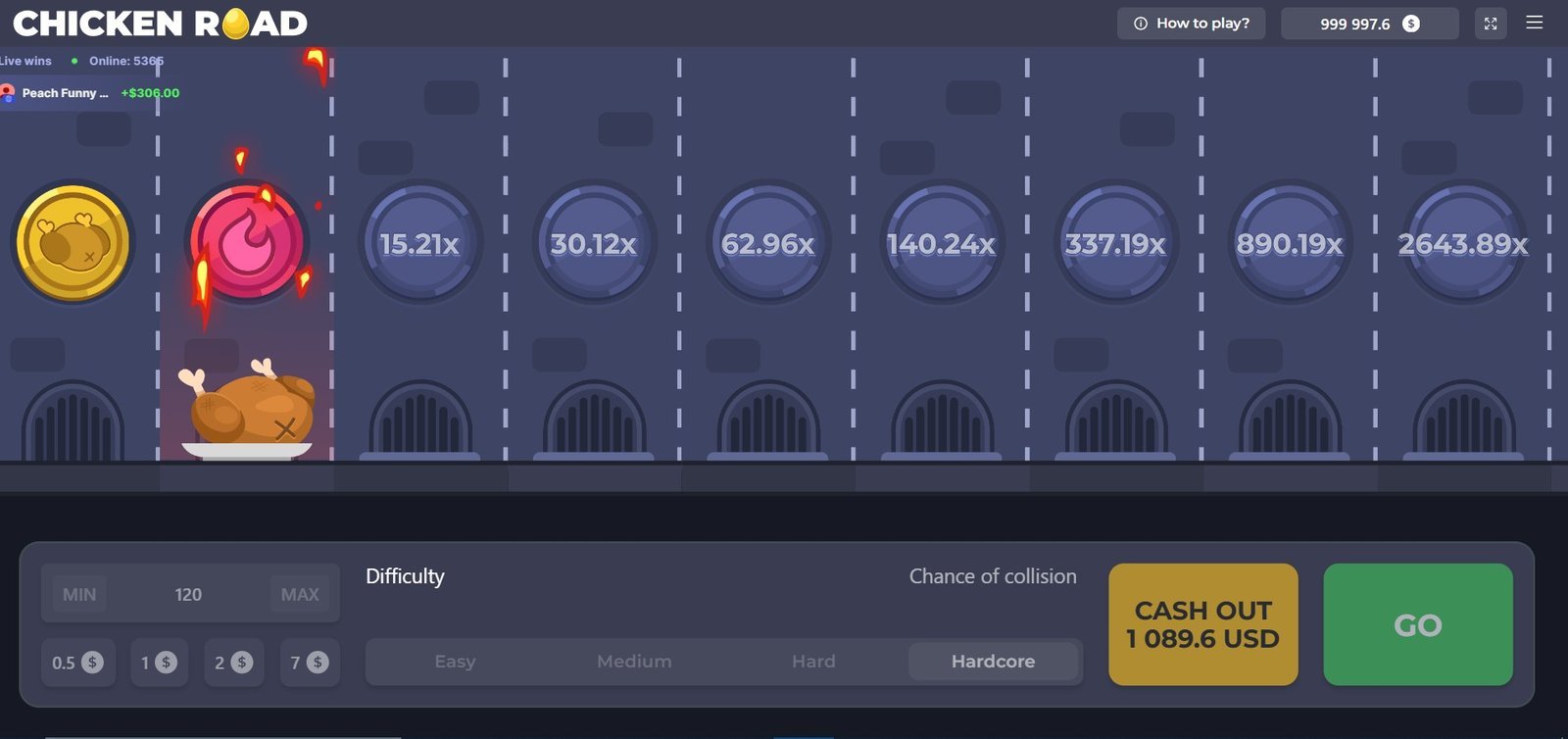Cash out 1 089.6 USD

click(x=1202, y=624)
